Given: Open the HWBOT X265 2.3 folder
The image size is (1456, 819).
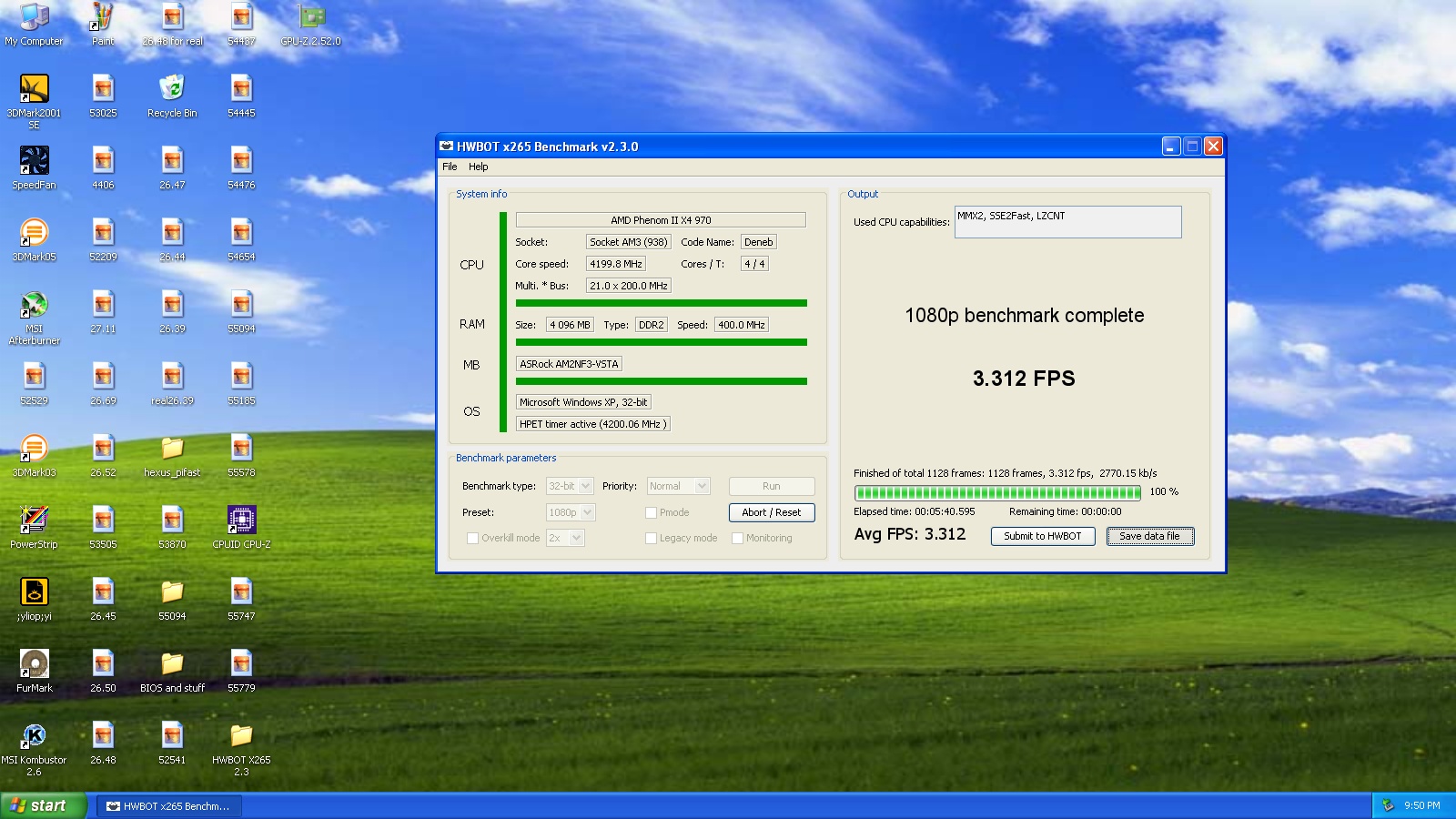Looking at the screenshot, I should click(x=241, y=748).
